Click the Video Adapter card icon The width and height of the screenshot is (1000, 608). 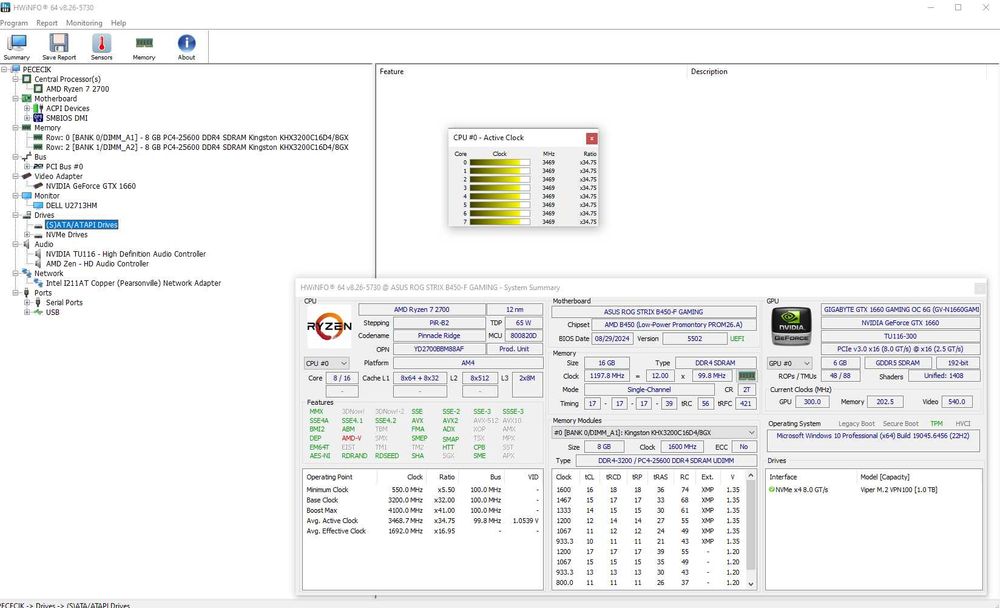27,176
